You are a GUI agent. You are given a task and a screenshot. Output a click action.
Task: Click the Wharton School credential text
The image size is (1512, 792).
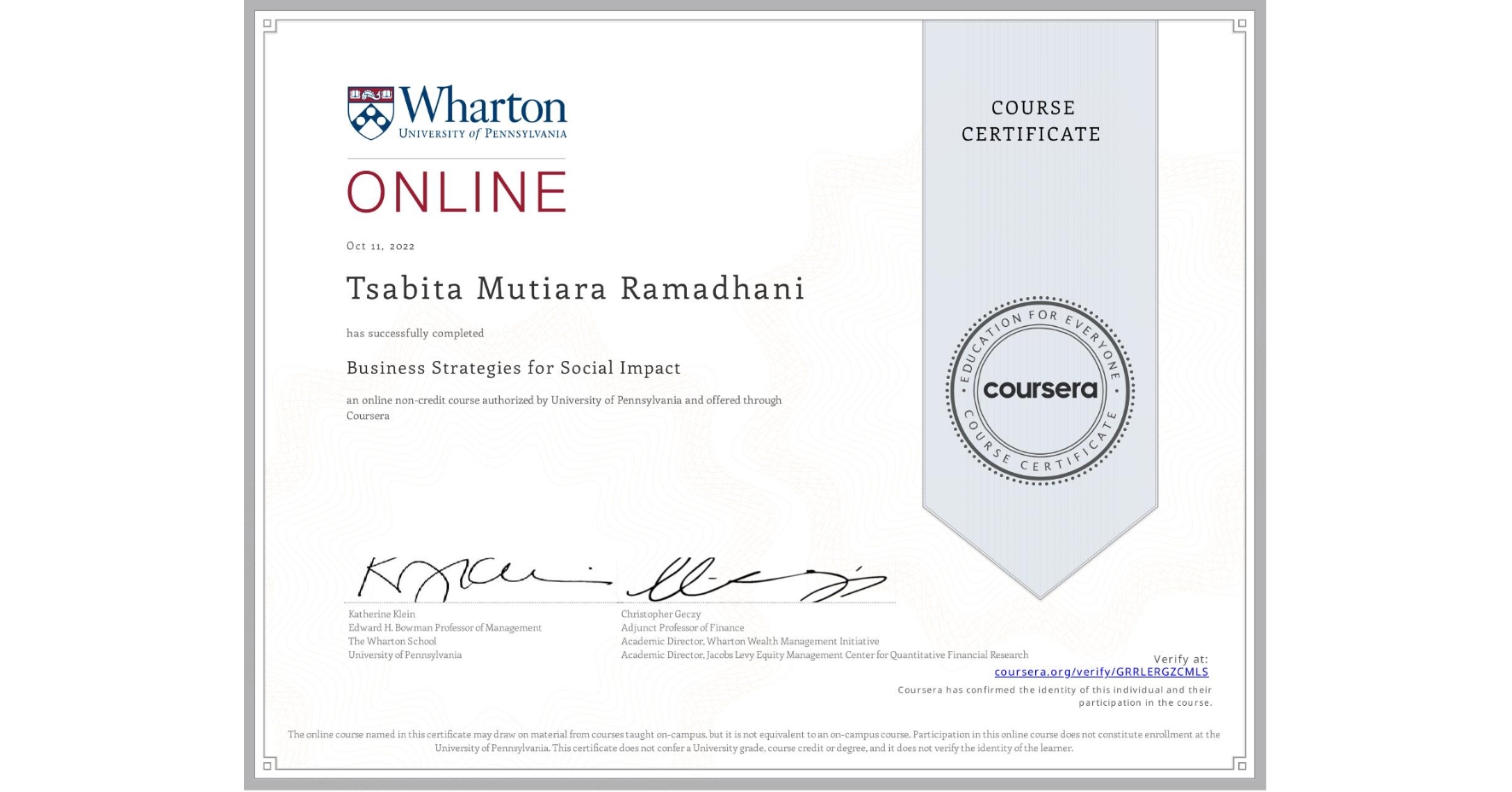point(392,641)
